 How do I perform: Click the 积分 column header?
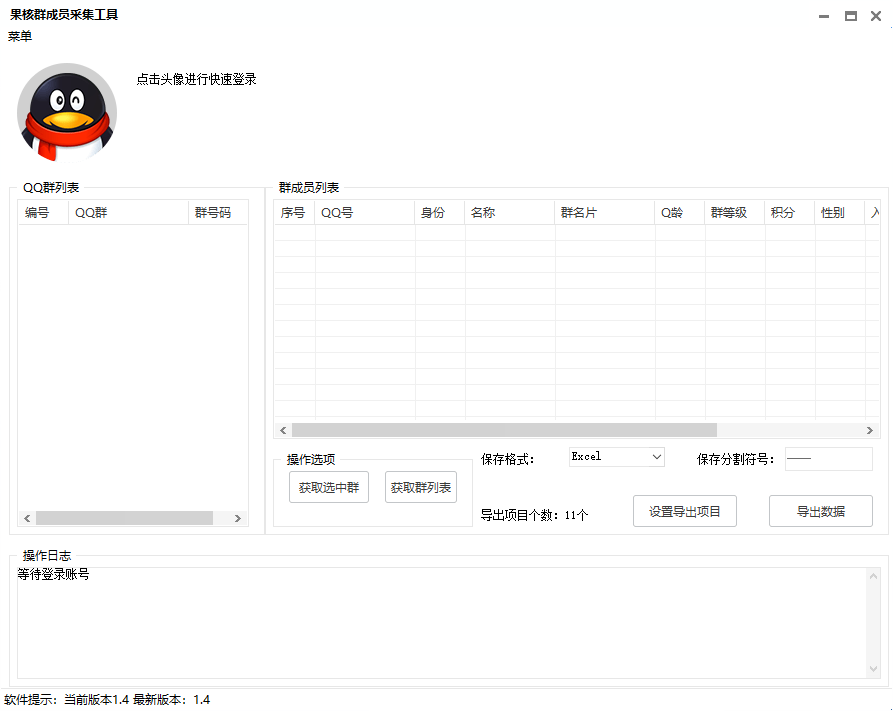tap(790, 213)
